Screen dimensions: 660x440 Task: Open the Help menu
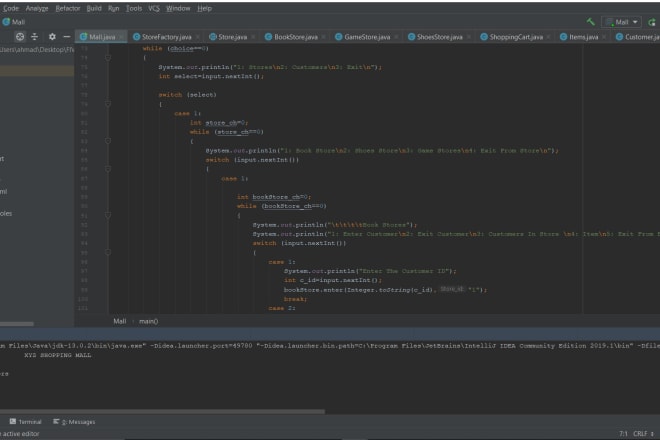(205, 8)
